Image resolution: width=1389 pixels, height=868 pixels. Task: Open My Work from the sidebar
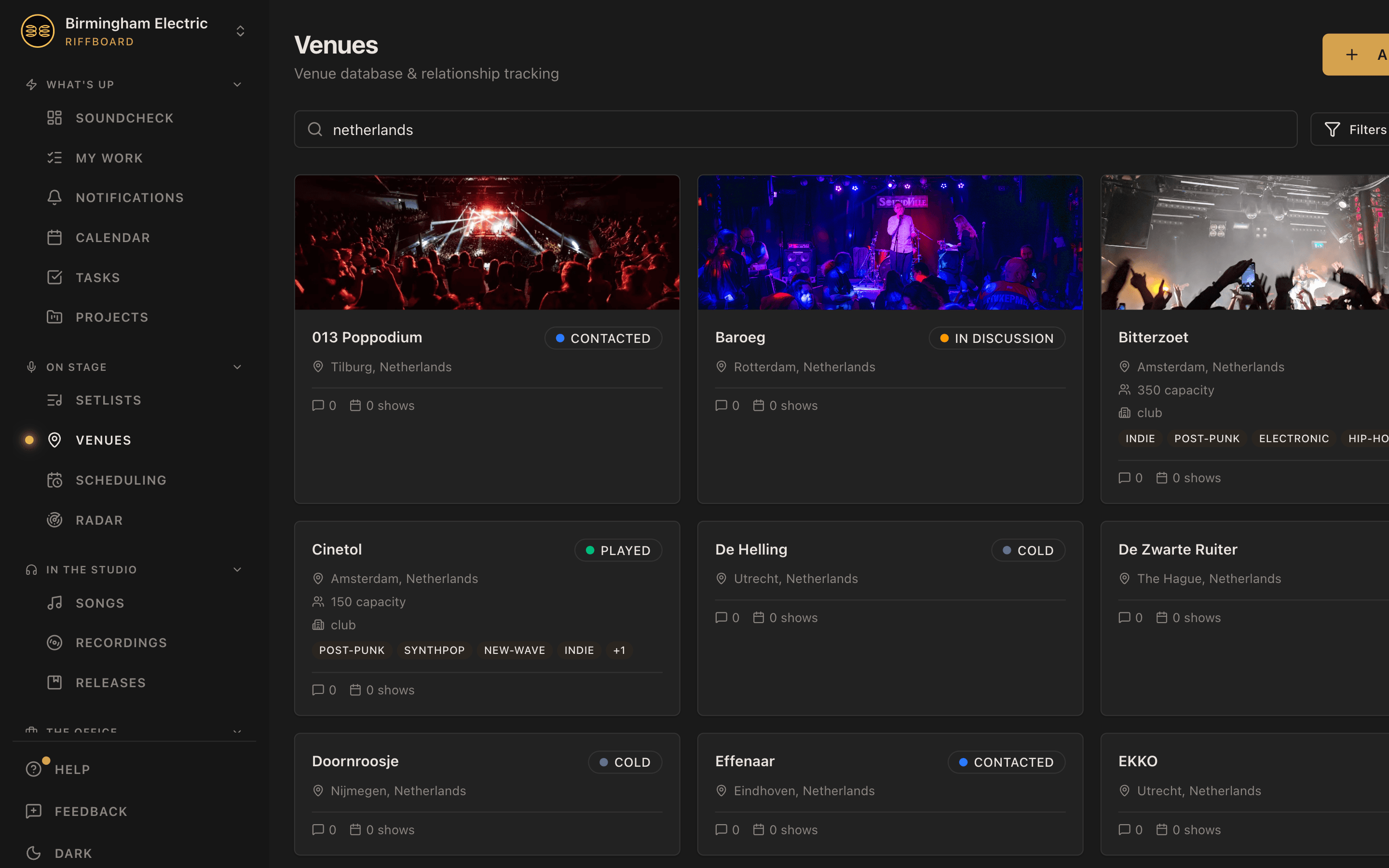(x=109, y=158)
